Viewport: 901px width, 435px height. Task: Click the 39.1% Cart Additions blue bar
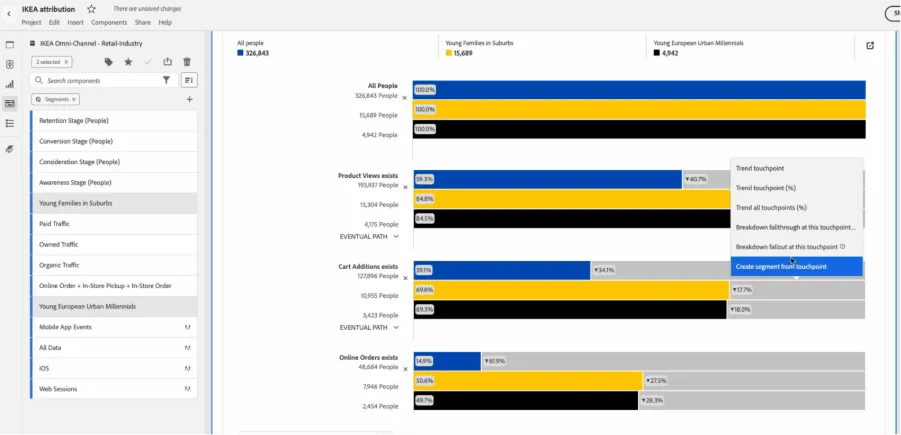pos(502,270)
